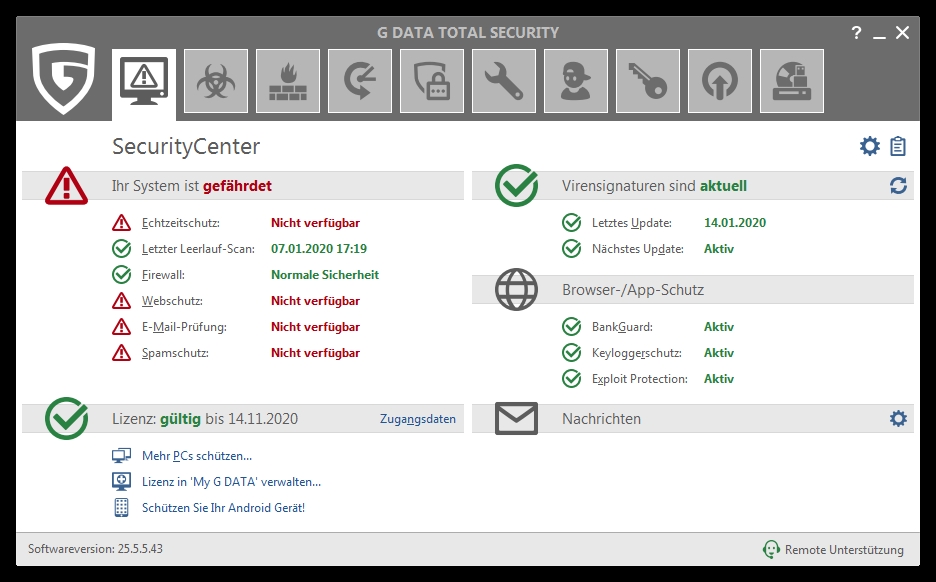
Task: Click 'Ihr System ist gefährdet' header
Action: (x=192, y=186)
